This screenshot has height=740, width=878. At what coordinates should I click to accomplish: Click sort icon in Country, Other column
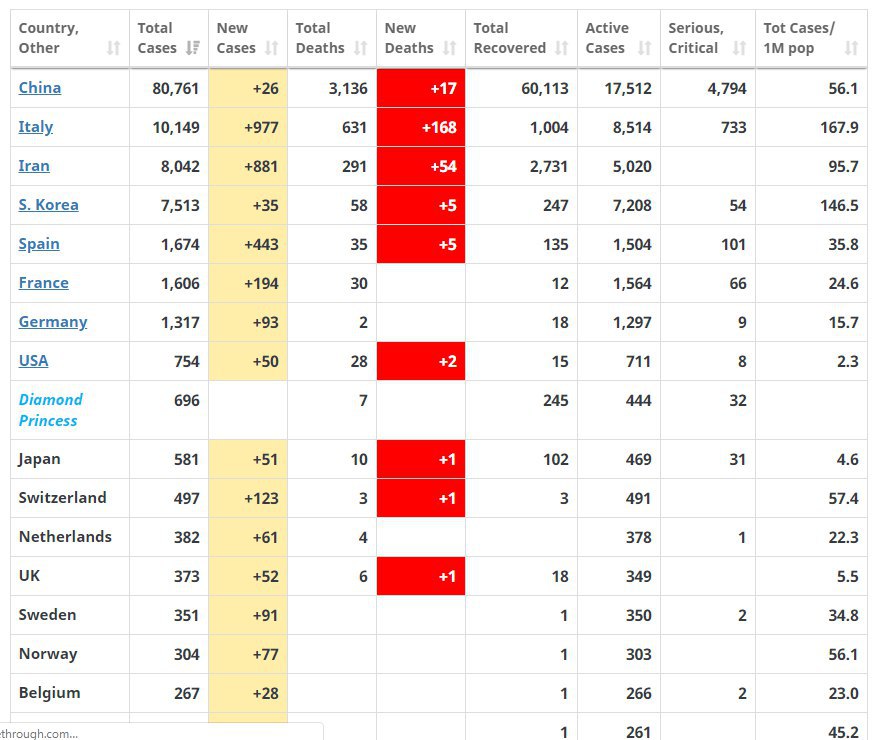pos(113,48)
